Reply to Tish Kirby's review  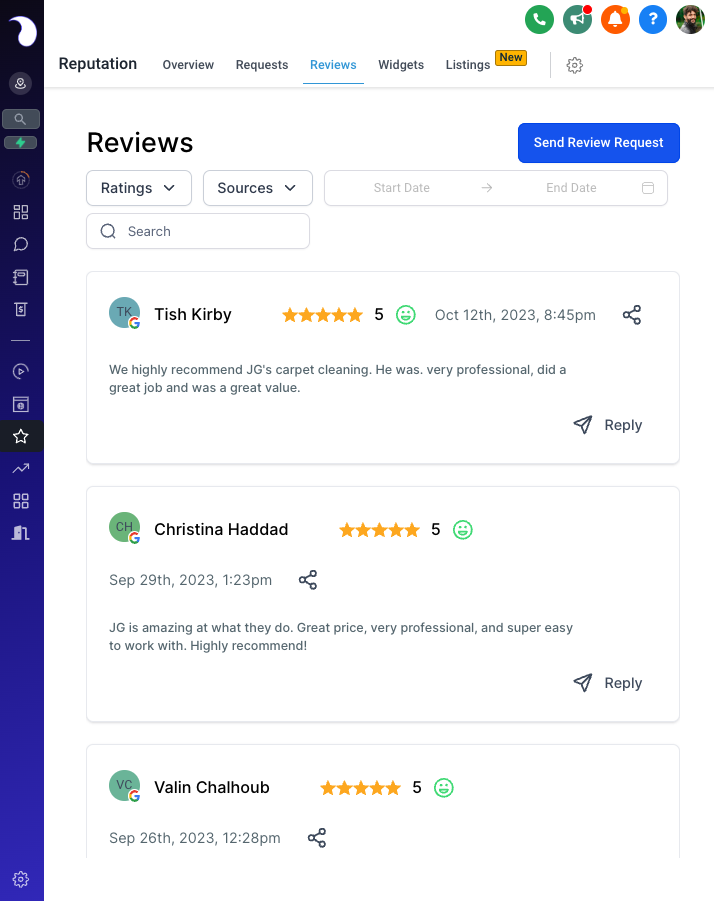(608, 425)
